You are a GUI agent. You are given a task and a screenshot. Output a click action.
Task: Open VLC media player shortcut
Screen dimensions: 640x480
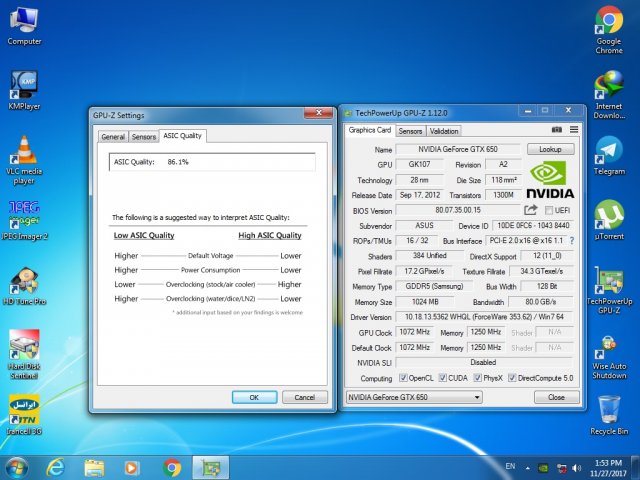click(24, 160)
